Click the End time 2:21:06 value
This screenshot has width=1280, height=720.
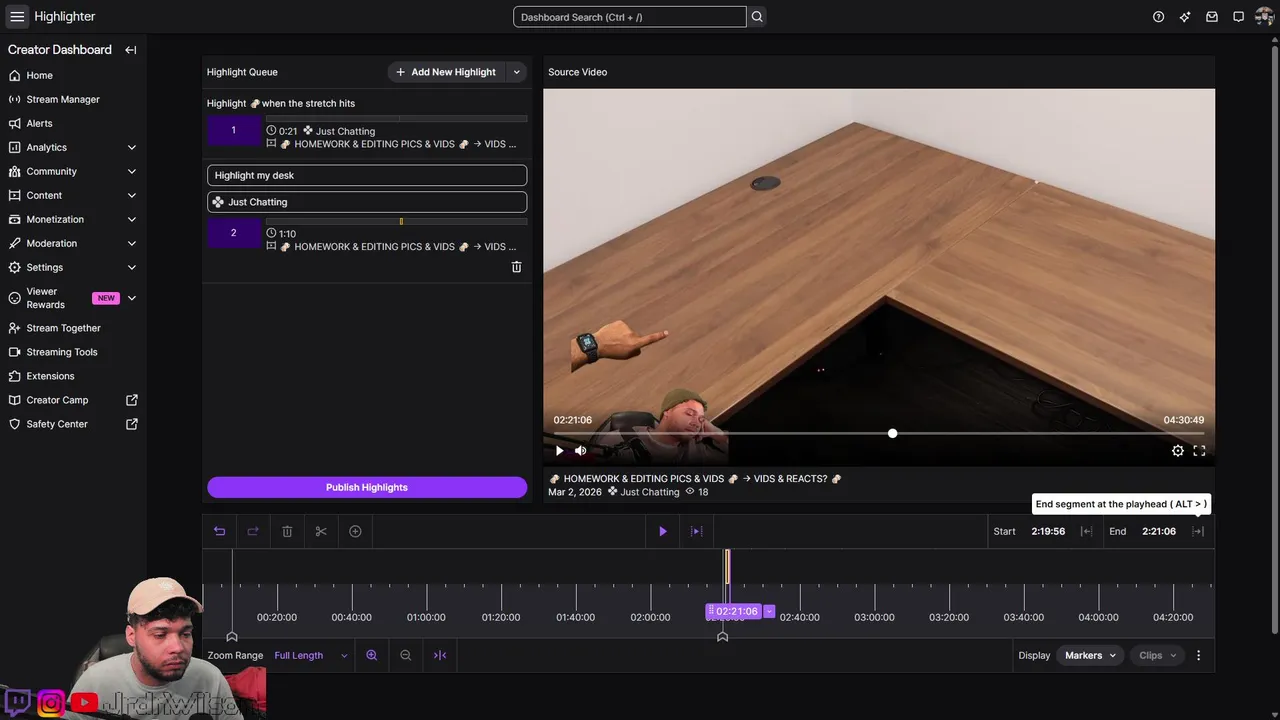pos(1159,531)
